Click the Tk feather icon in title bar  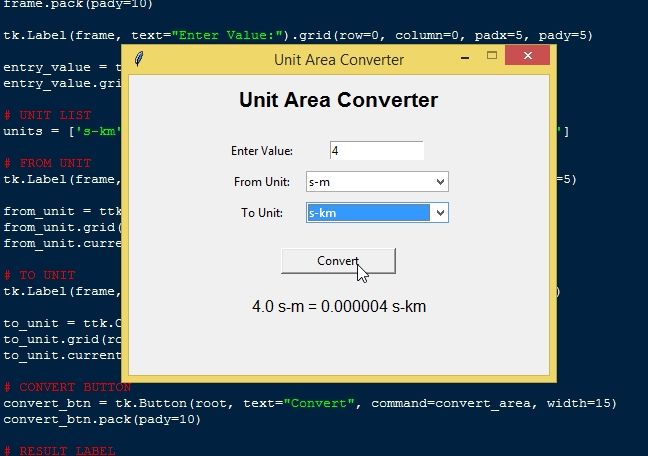pos(139,59)
